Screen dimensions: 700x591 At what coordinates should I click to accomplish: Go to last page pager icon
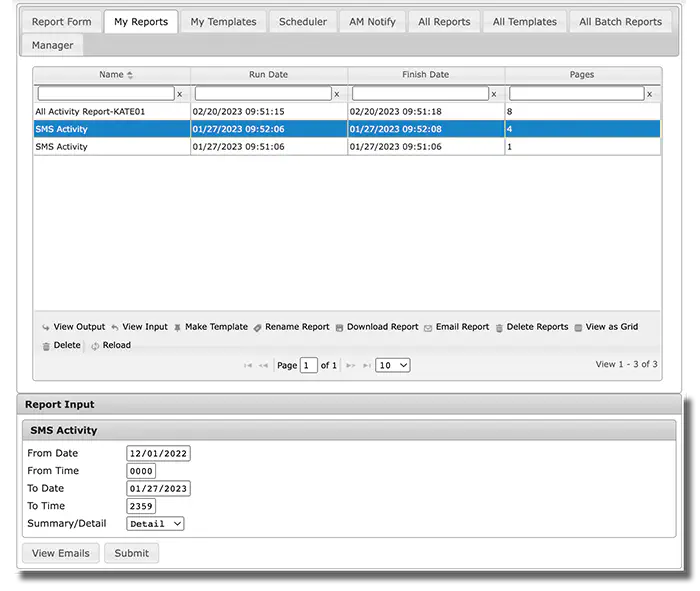coord(367,366)
